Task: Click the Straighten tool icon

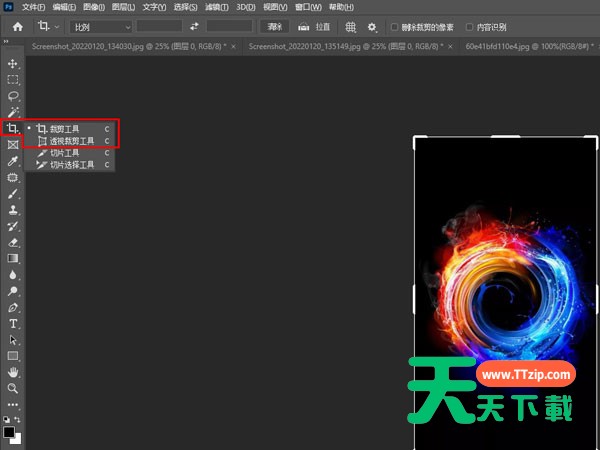Action: 303,27
